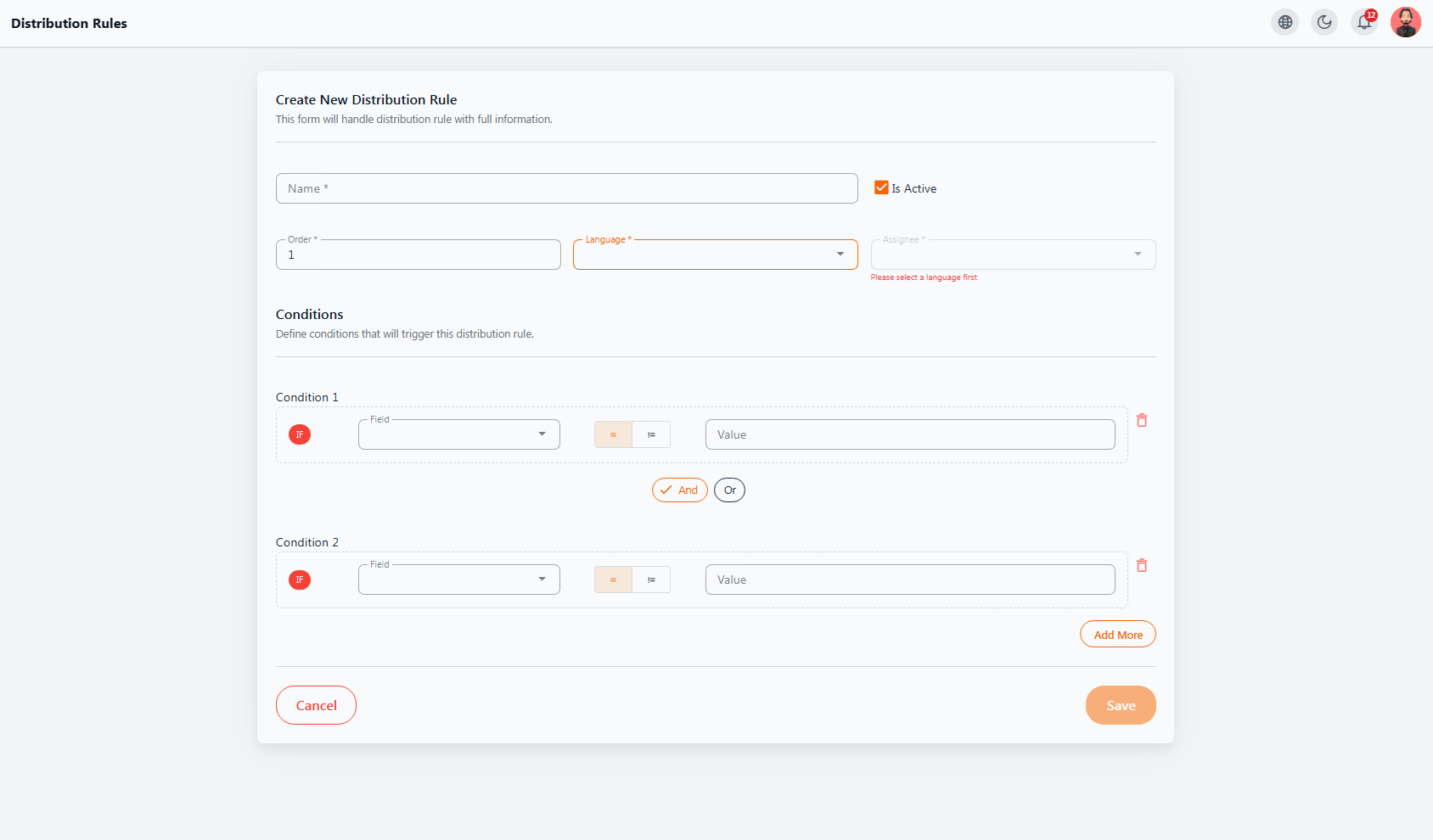1433x840 pixels.
Task: Select not-equals operator in Condition 2
Action: 651,580
